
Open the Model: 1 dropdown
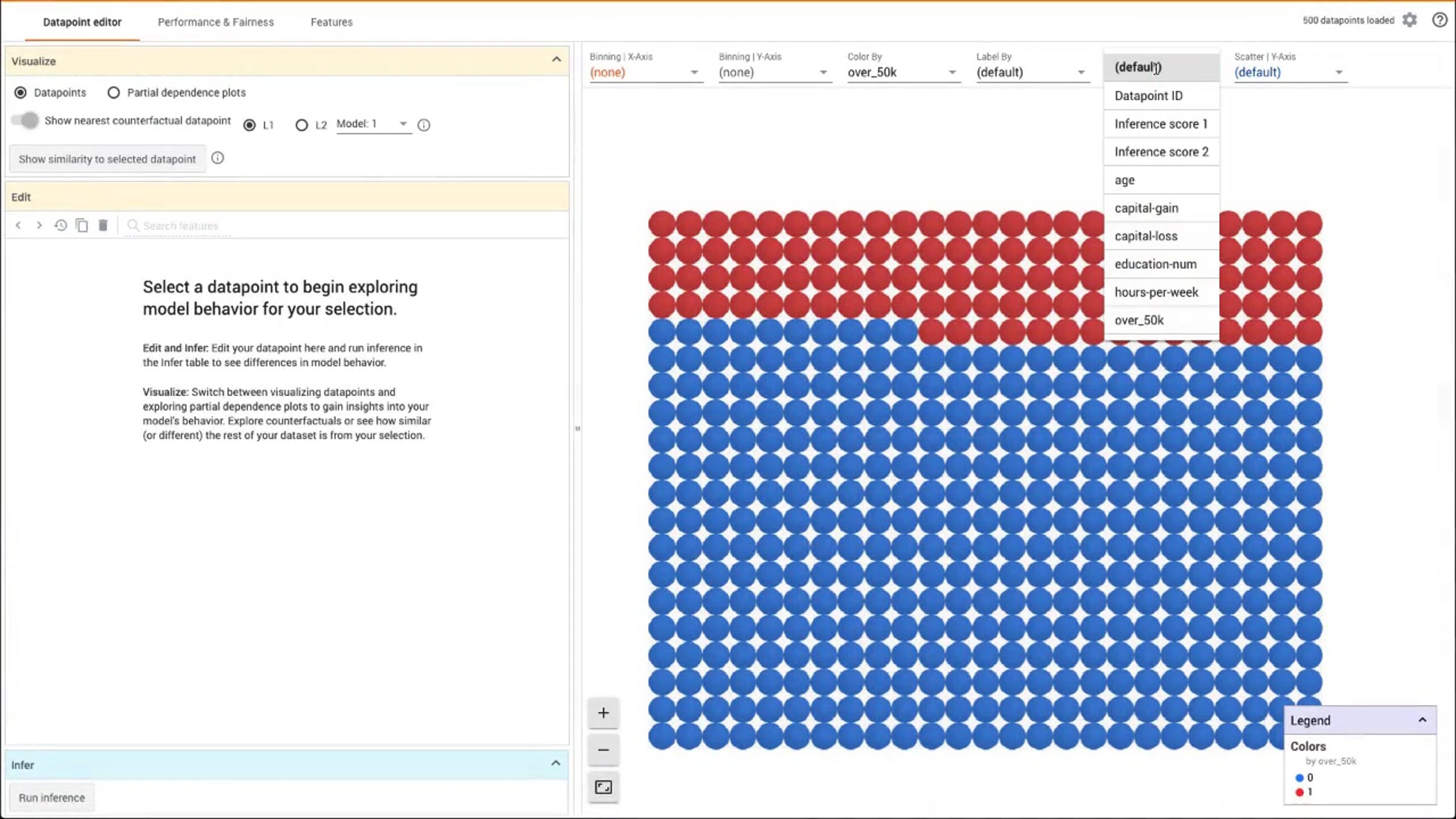pyautogui.click(x=372, y=124)
